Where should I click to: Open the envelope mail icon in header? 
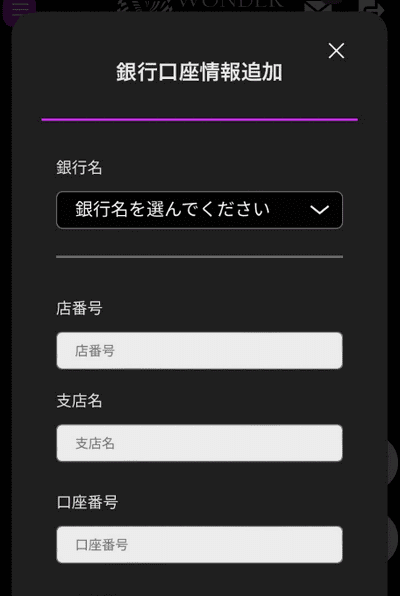pyautogui.click(x=319, y=7)
